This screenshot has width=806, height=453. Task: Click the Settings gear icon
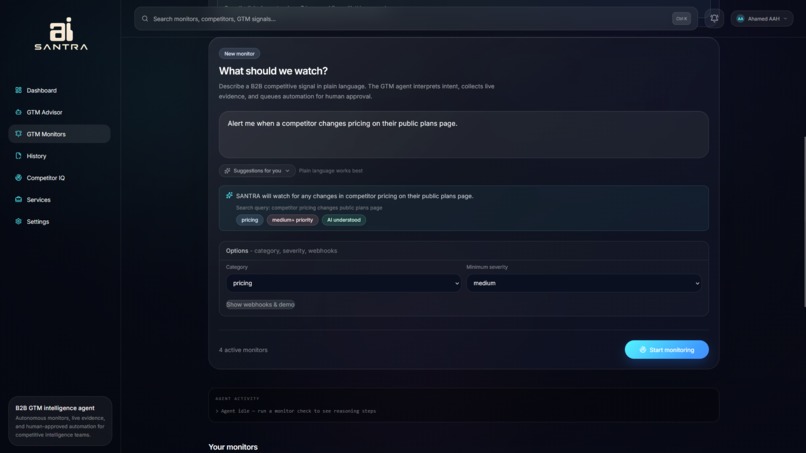19,221
